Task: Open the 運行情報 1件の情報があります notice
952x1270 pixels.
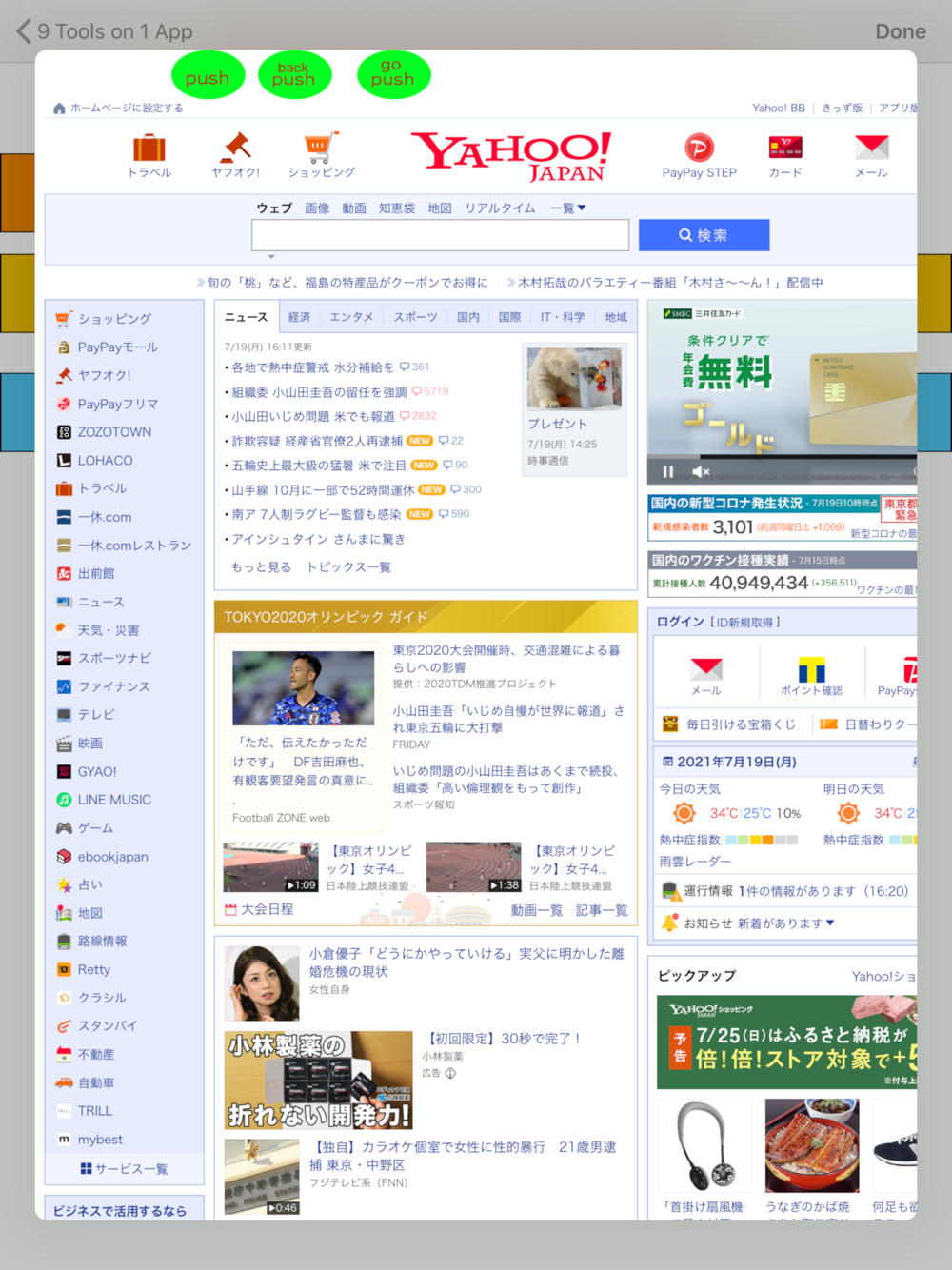Action: click(784, 891)
